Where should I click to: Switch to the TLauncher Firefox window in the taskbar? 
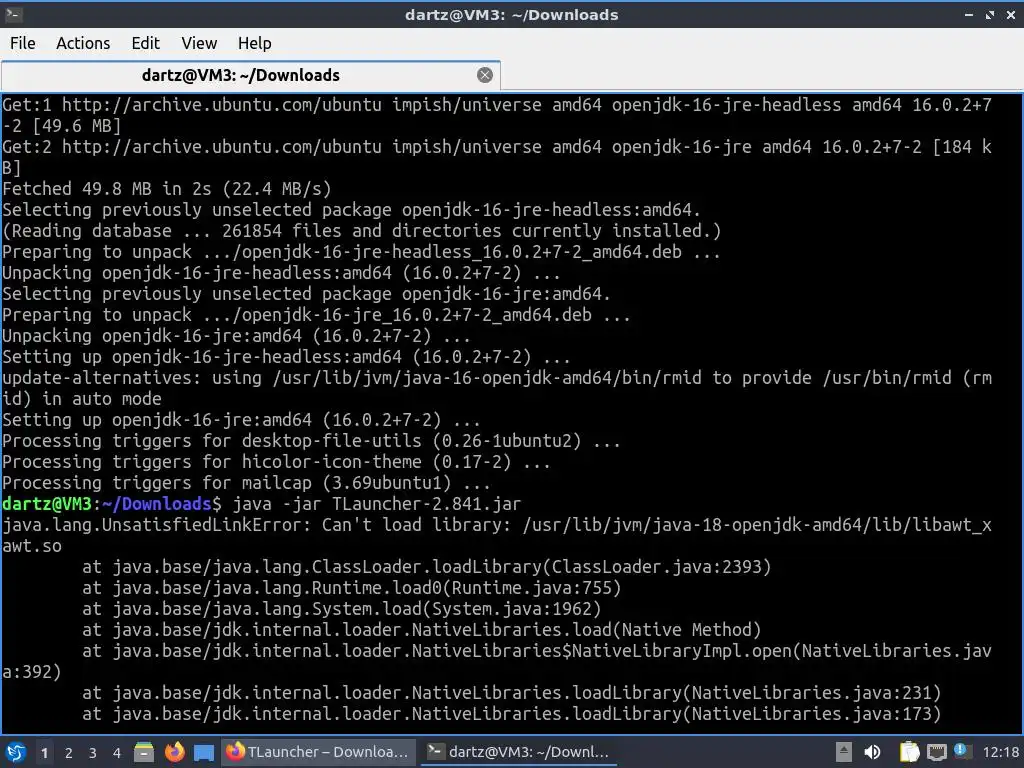tap(318, 752)
